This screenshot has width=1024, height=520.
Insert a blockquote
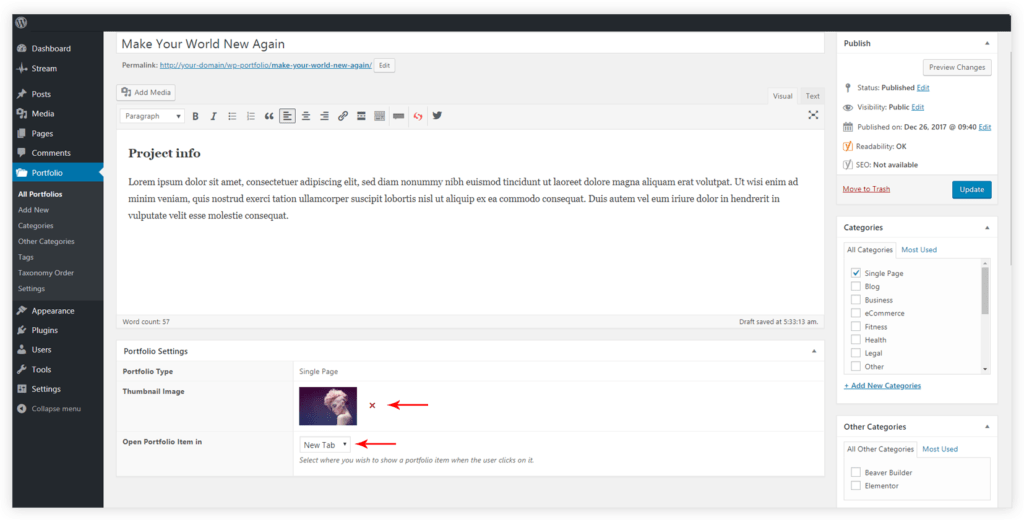click(269, 116)
